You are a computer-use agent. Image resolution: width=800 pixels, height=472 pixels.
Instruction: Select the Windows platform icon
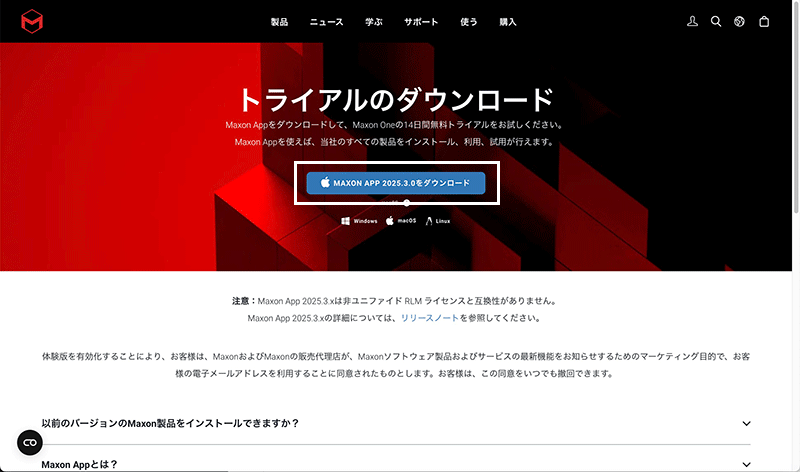[359, 220]
